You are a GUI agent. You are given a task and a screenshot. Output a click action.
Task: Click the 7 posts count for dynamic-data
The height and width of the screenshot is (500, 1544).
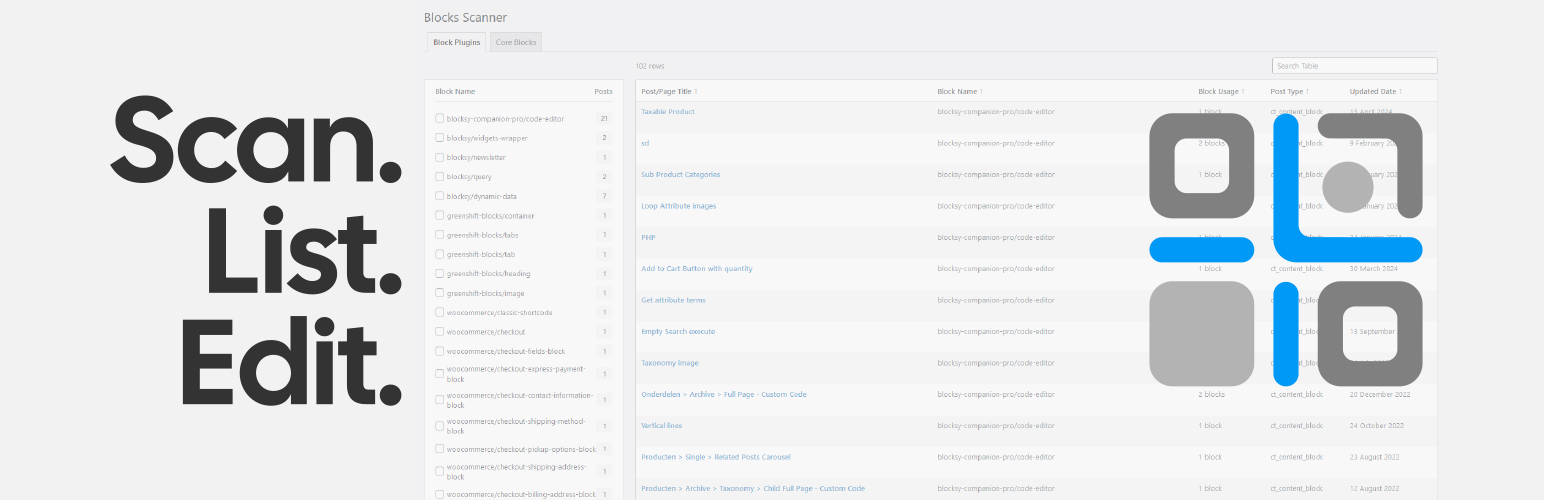(604, 196)
